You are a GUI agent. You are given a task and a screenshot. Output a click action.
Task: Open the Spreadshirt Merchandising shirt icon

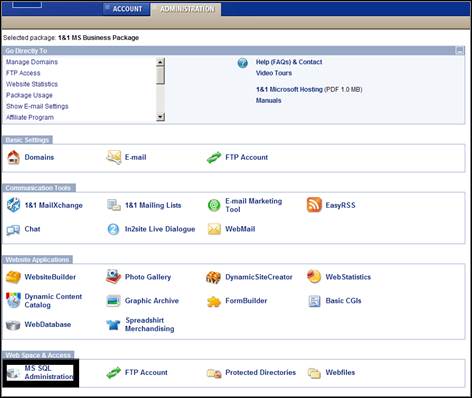point(113,324)
